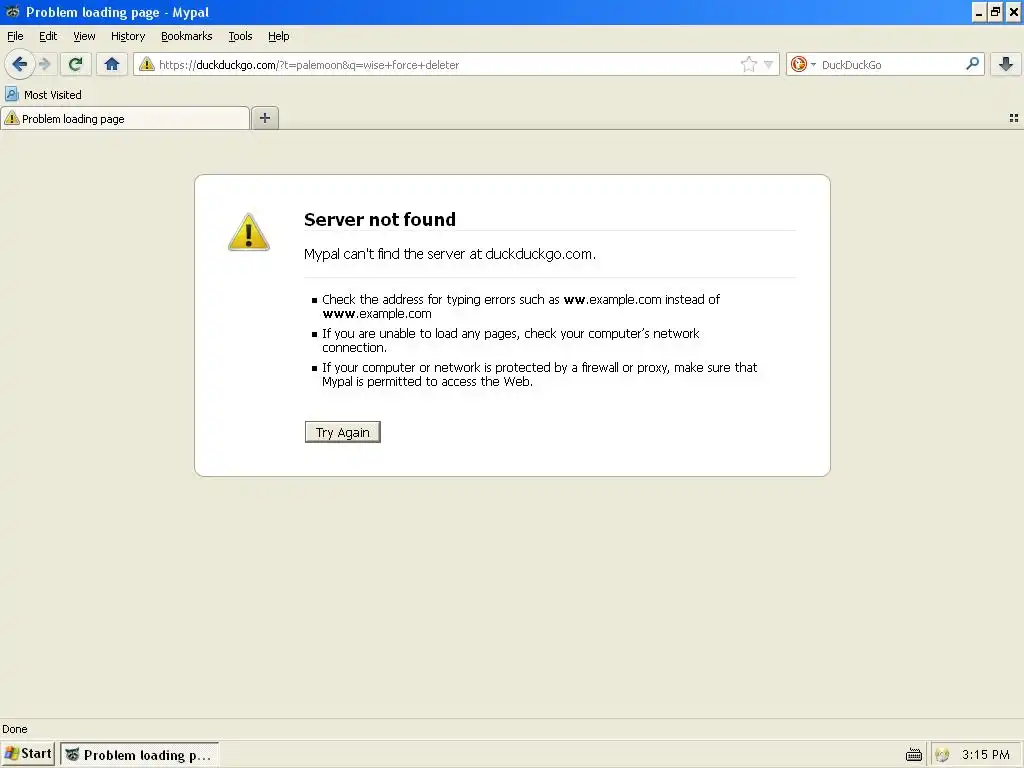Open the DuckDuckGo search engine selector

click(x=803, y=64)
